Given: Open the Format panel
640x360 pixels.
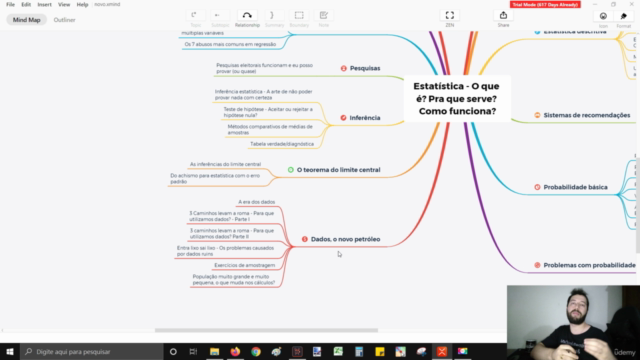Looking at the screenshot, I should (624, 16).
